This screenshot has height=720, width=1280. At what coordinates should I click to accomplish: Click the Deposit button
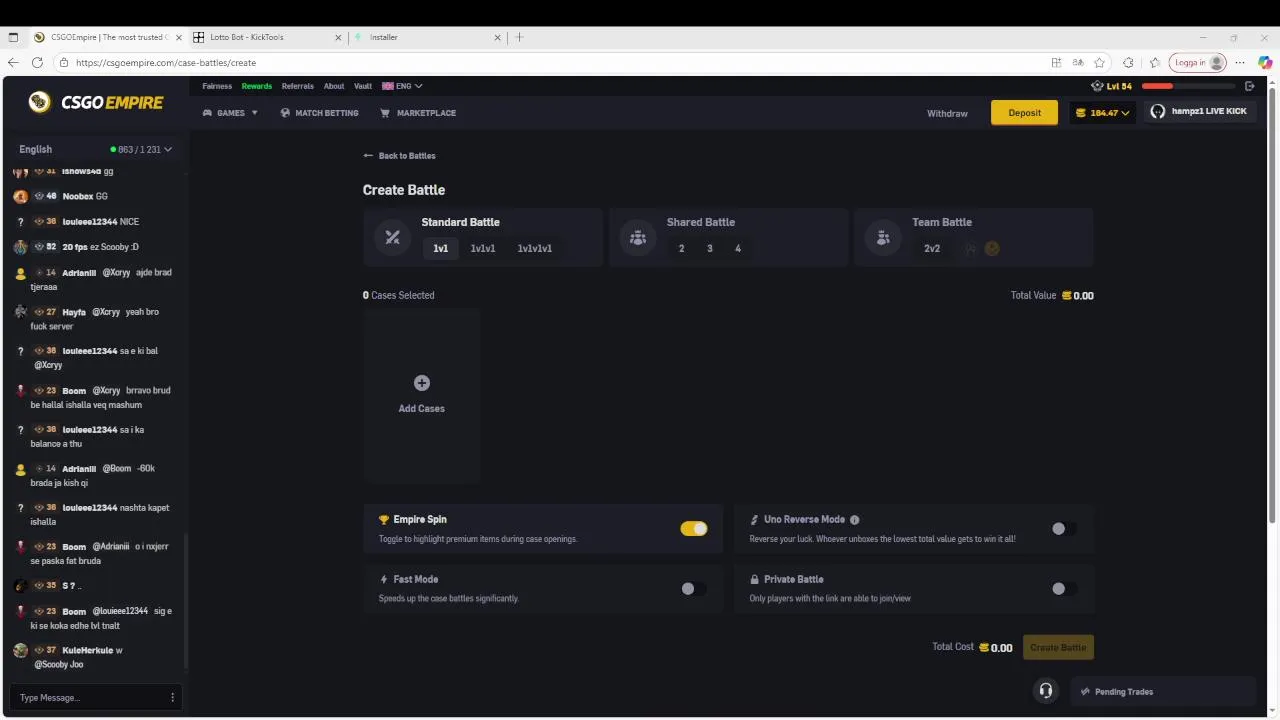coord(1024,113)
